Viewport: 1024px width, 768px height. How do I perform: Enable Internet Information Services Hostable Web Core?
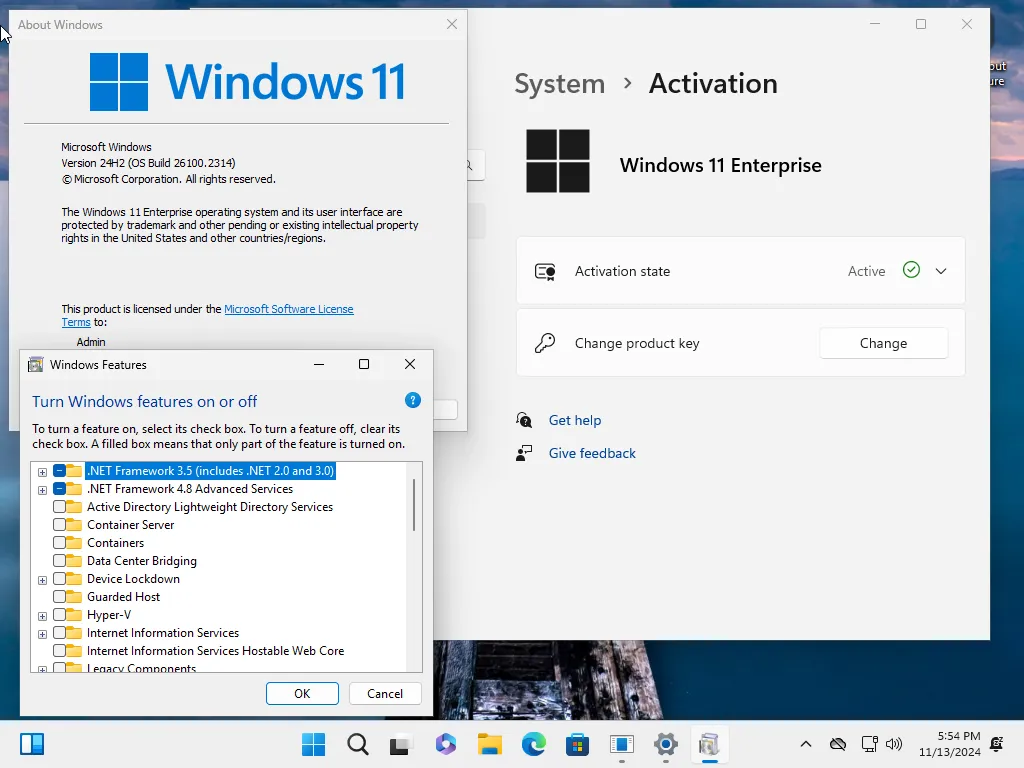point(59,650)
